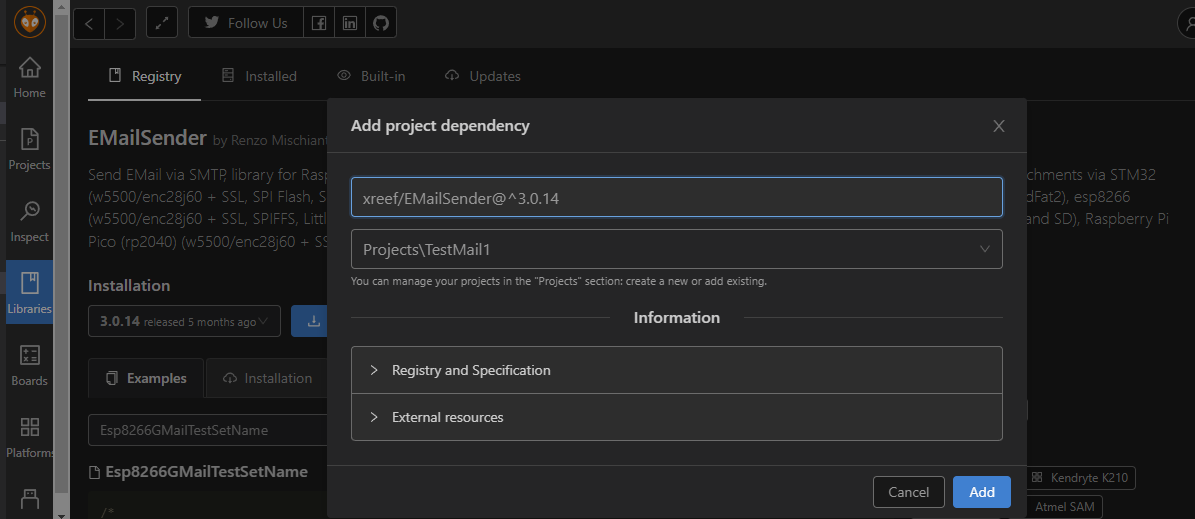
Task: Open the Esp8266GMailTestSetName example selector
Action: (208, 430)
